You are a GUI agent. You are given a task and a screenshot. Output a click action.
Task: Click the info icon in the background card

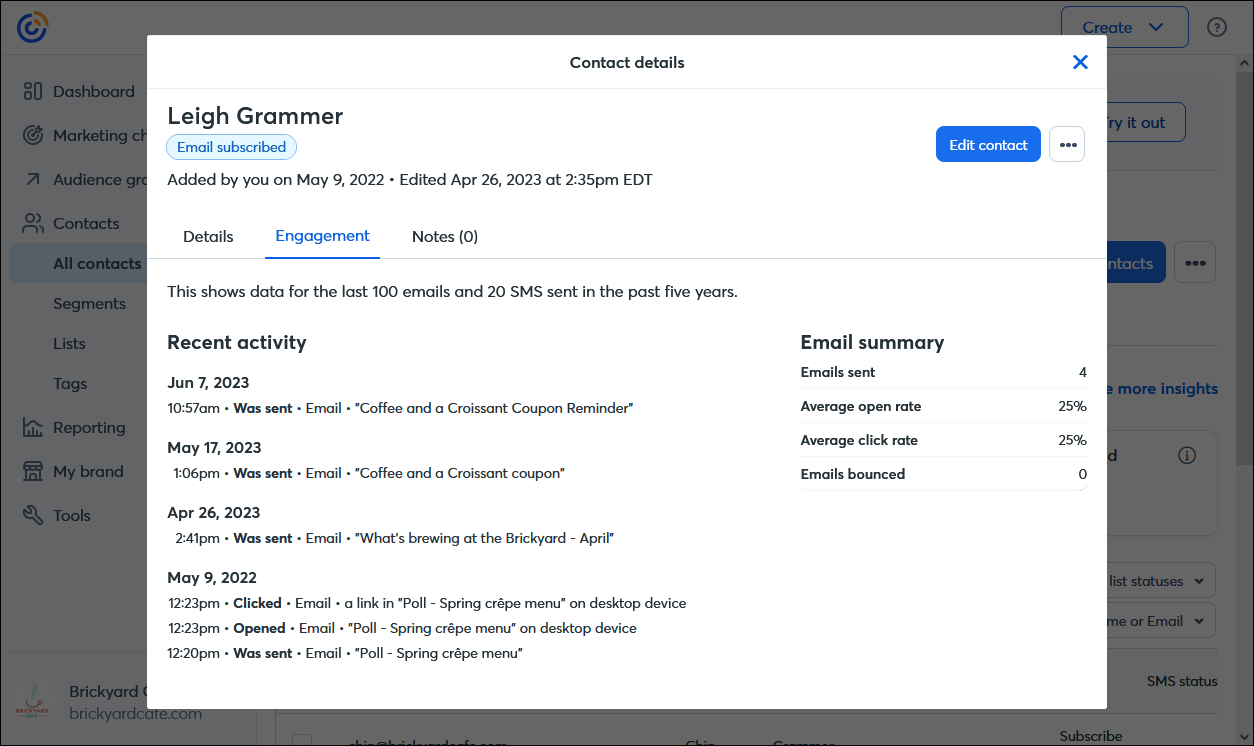tap(1187, 455)
